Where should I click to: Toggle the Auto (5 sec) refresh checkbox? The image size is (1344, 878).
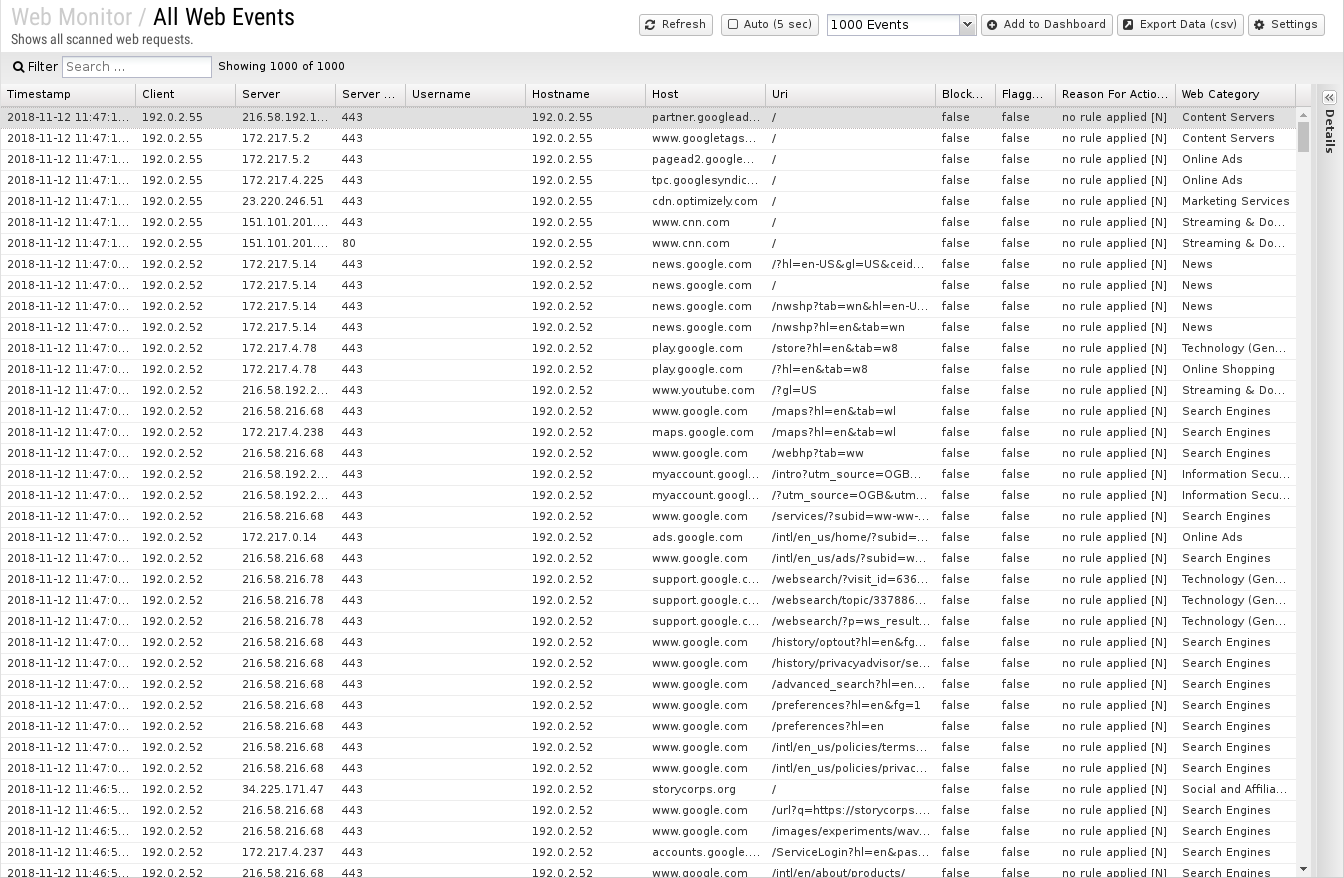coord(733,25)
